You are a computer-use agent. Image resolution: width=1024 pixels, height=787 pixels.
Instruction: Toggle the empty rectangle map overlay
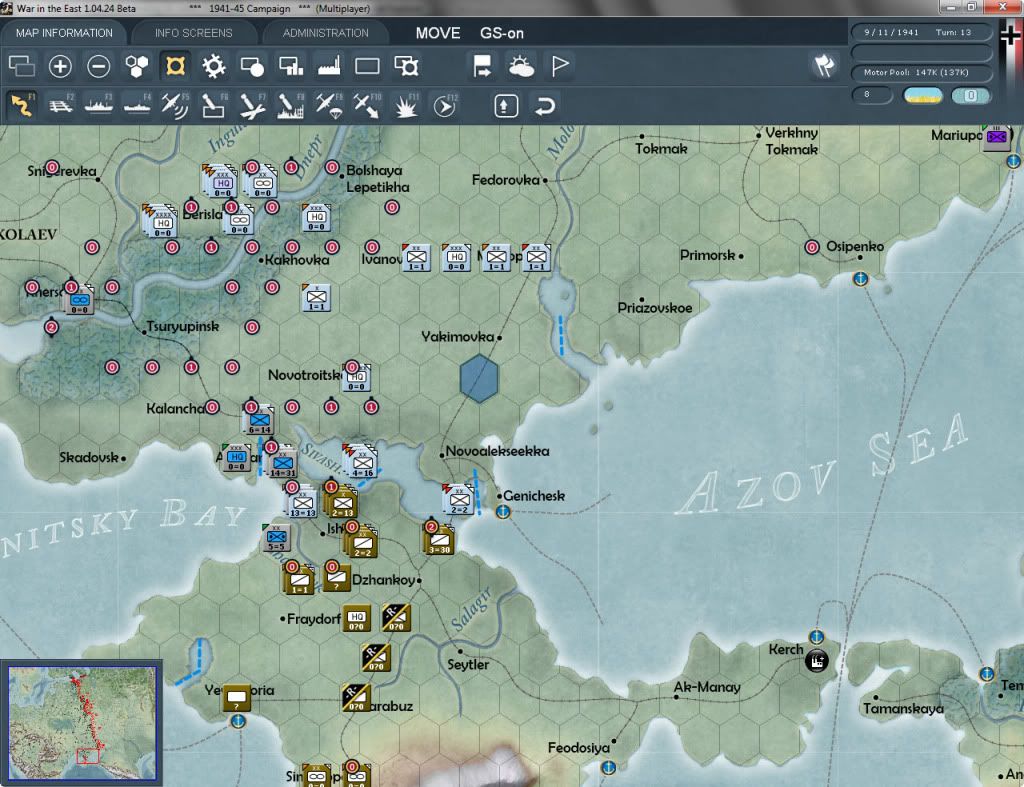[x=367, y=66]
